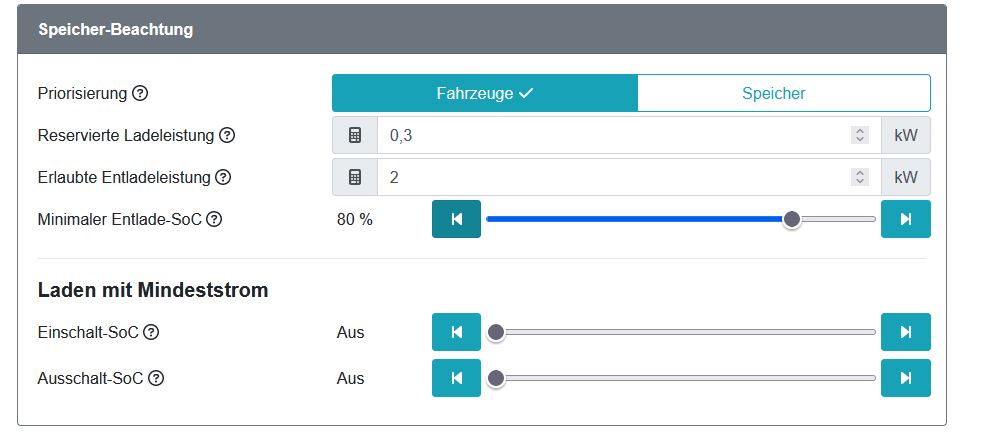Select Fahrzeuge prioritization option
987x439 pixels.
click(x=485, y=94)
